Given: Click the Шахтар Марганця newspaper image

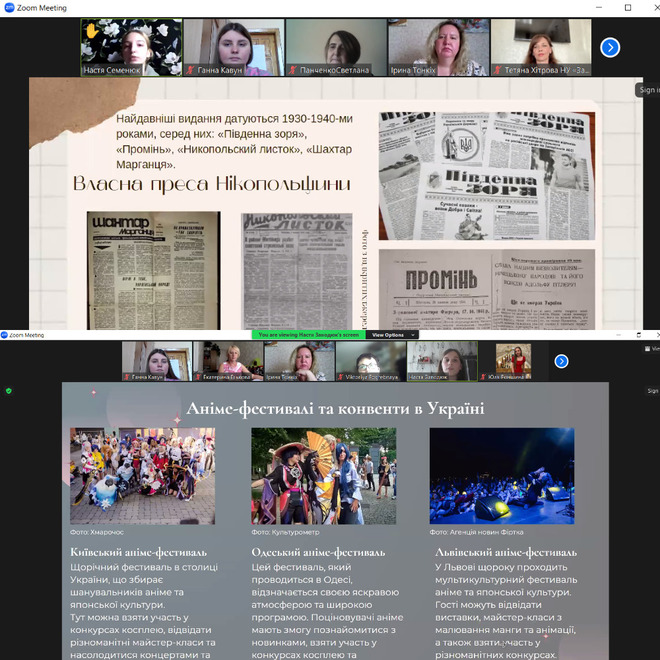Looking at the screenshot, I should (153, 270).
